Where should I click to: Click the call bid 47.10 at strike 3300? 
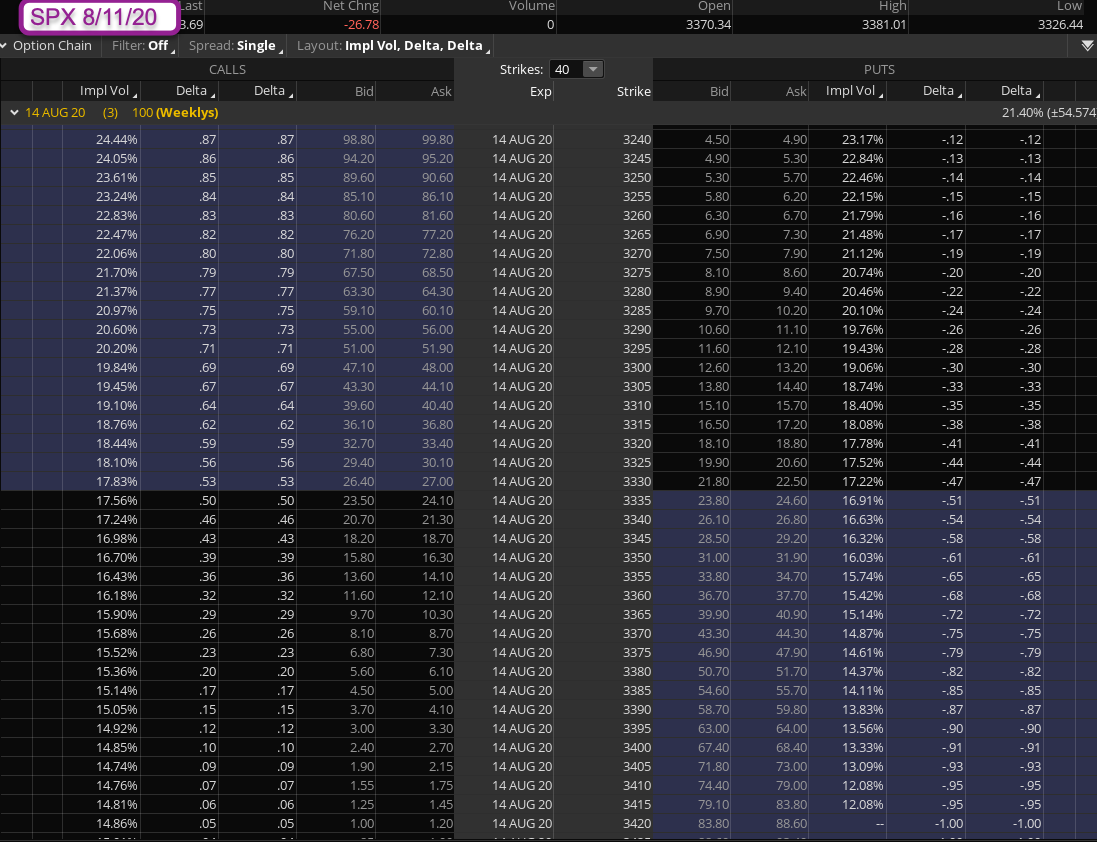coord(356,368)
